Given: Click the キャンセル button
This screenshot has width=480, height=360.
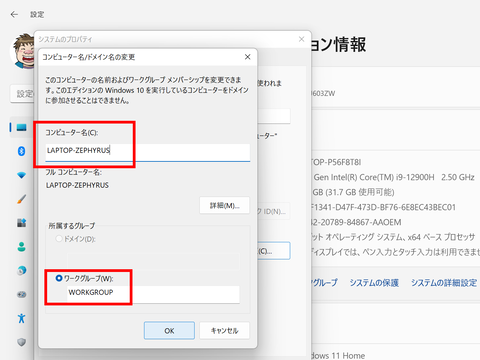Looking at the screenshot, I should click(224, 330).
